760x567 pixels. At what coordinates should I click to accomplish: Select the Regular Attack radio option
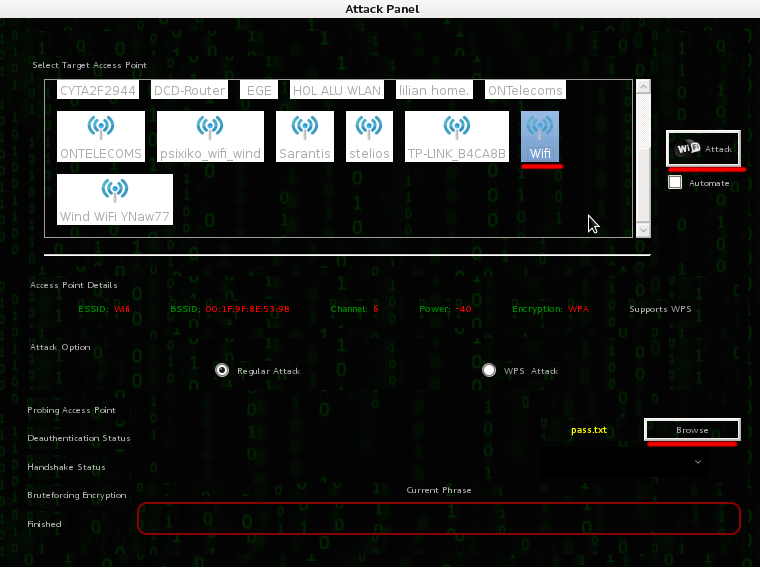[222, 370]
